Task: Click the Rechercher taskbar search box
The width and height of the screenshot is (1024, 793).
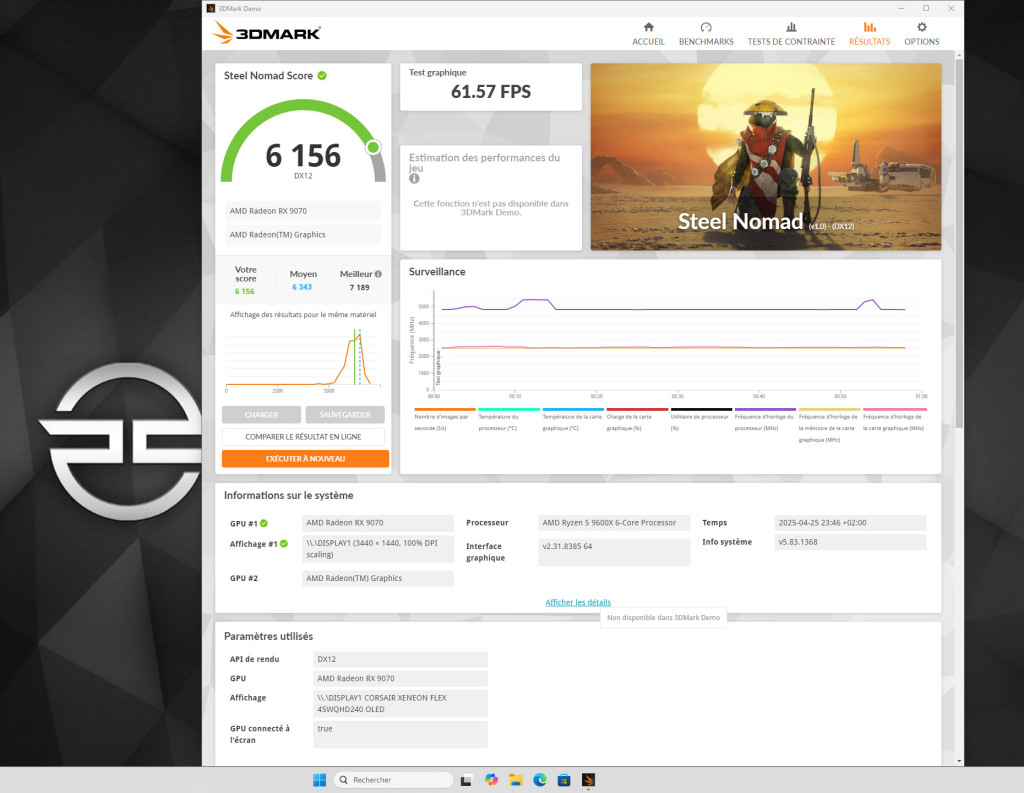Action: 393,780
